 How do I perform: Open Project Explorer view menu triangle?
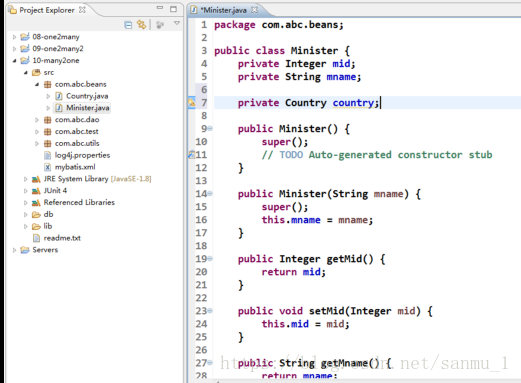pos(177,23)
